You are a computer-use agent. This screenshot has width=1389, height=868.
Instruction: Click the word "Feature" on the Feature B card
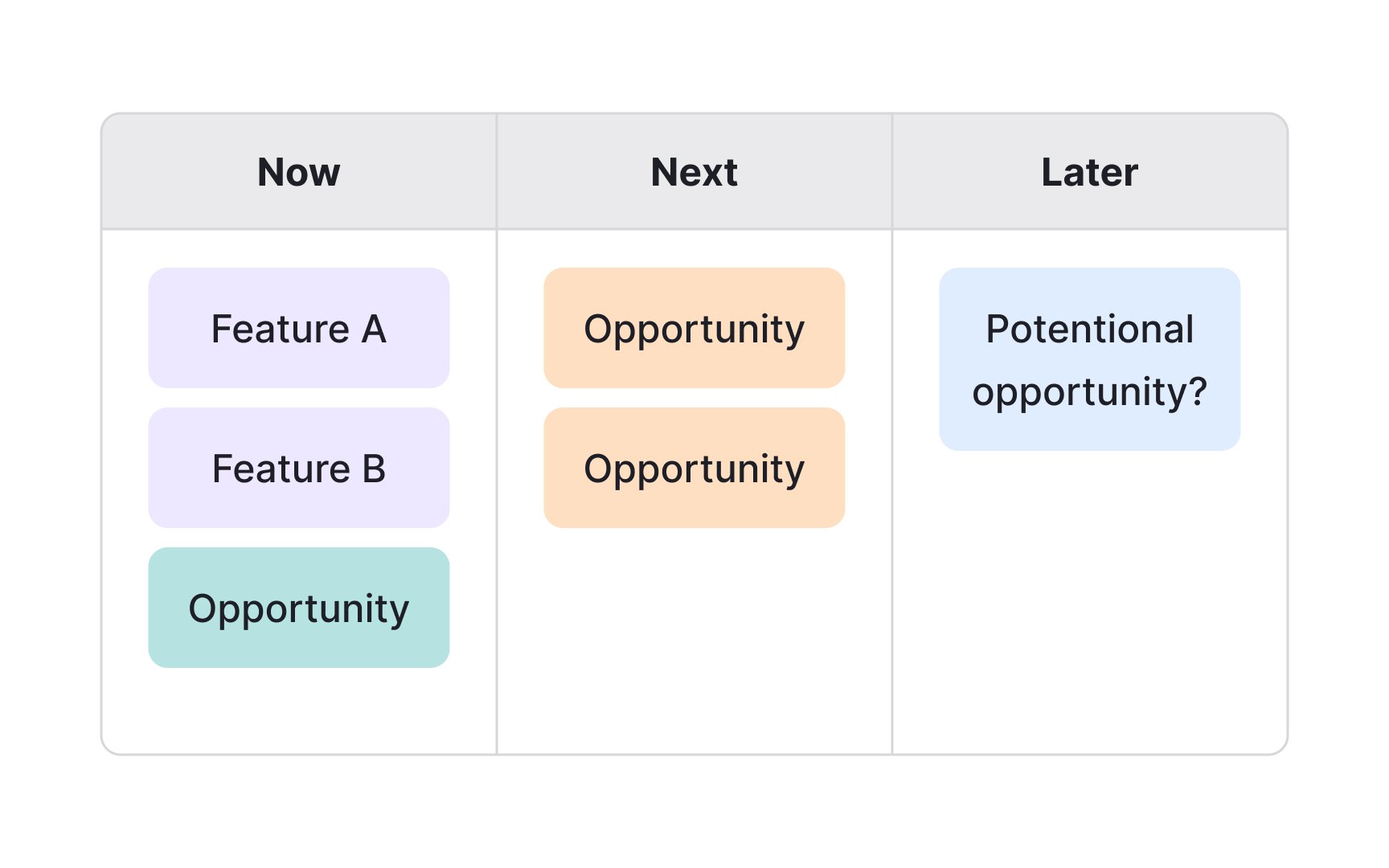pyautogui.click(x=281, y=469)
